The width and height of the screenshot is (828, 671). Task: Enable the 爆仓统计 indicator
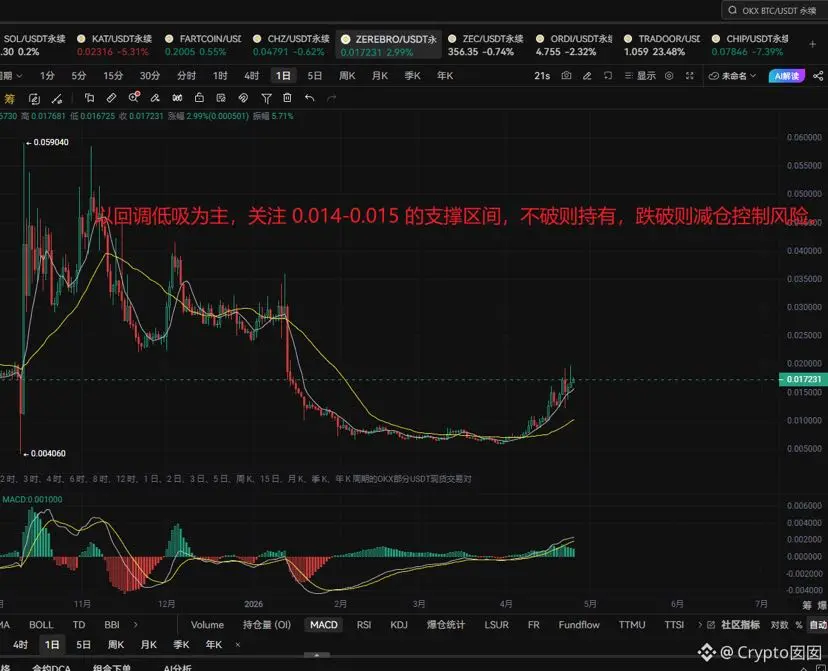click(446, 625)
